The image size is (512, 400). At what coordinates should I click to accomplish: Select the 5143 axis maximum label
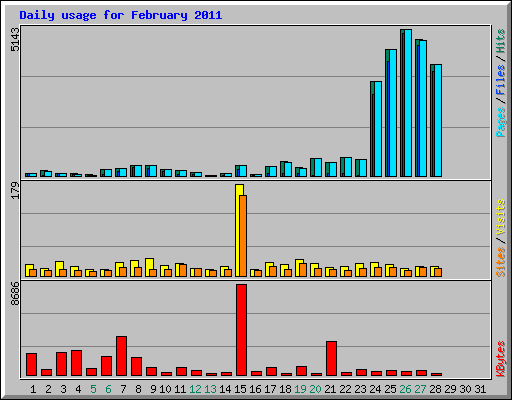click(15, 40)
